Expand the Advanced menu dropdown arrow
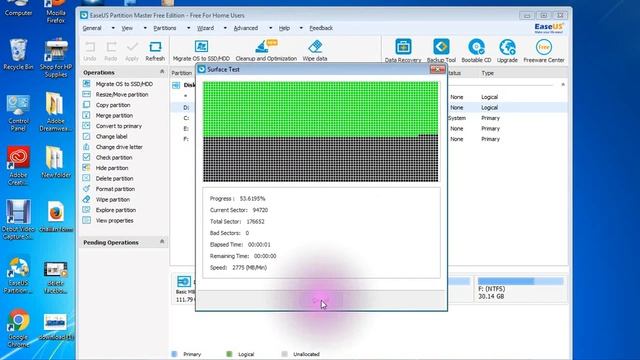The width and height of the screenshot is (640, 360). pyautogui.click(x=270, y=28)
